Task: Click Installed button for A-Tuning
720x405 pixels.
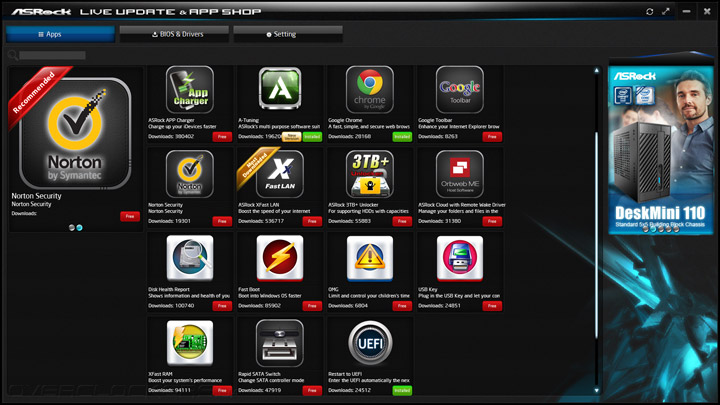Action: [x=312, y=136]
